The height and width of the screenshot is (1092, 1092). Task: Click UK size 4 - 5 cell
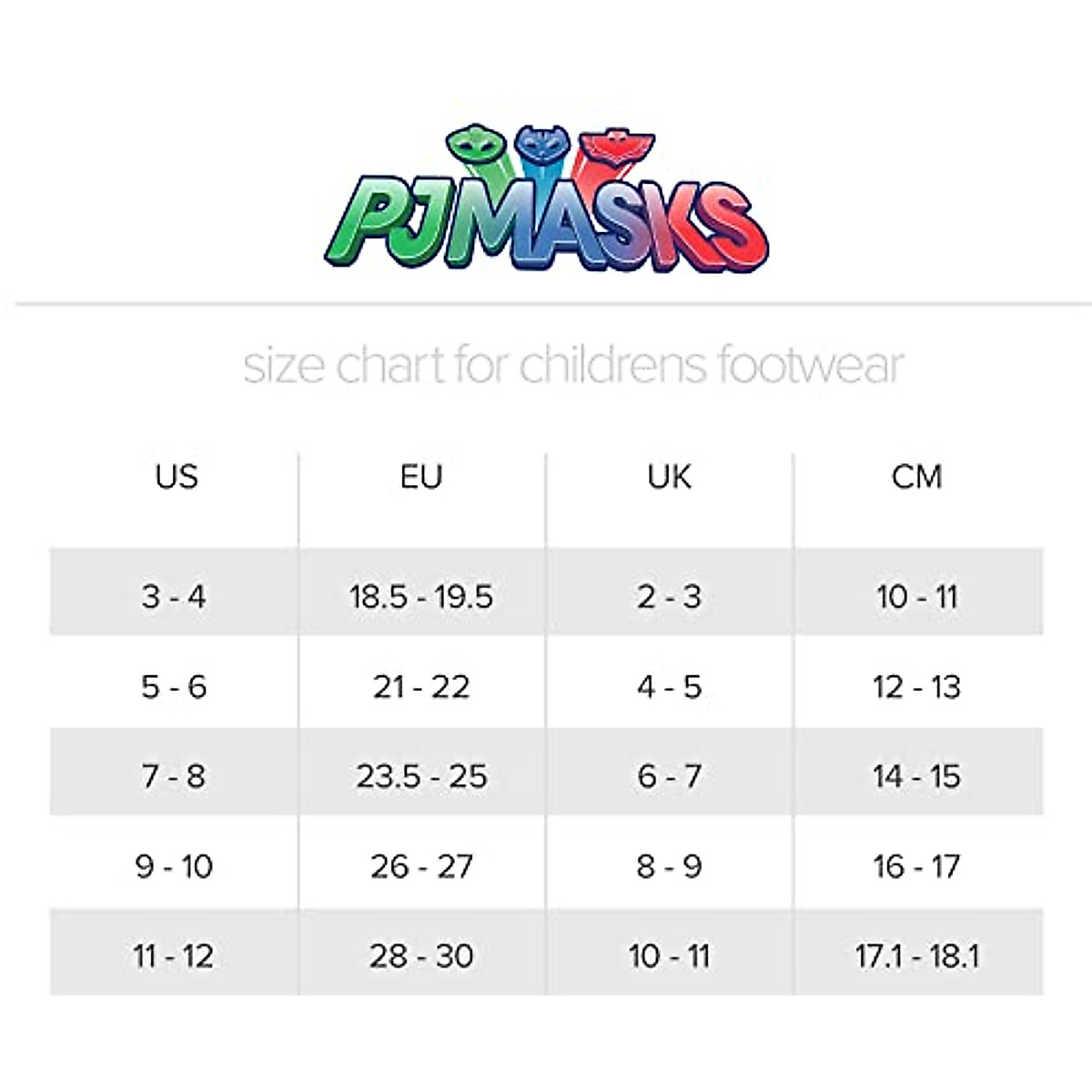point(670,687)
